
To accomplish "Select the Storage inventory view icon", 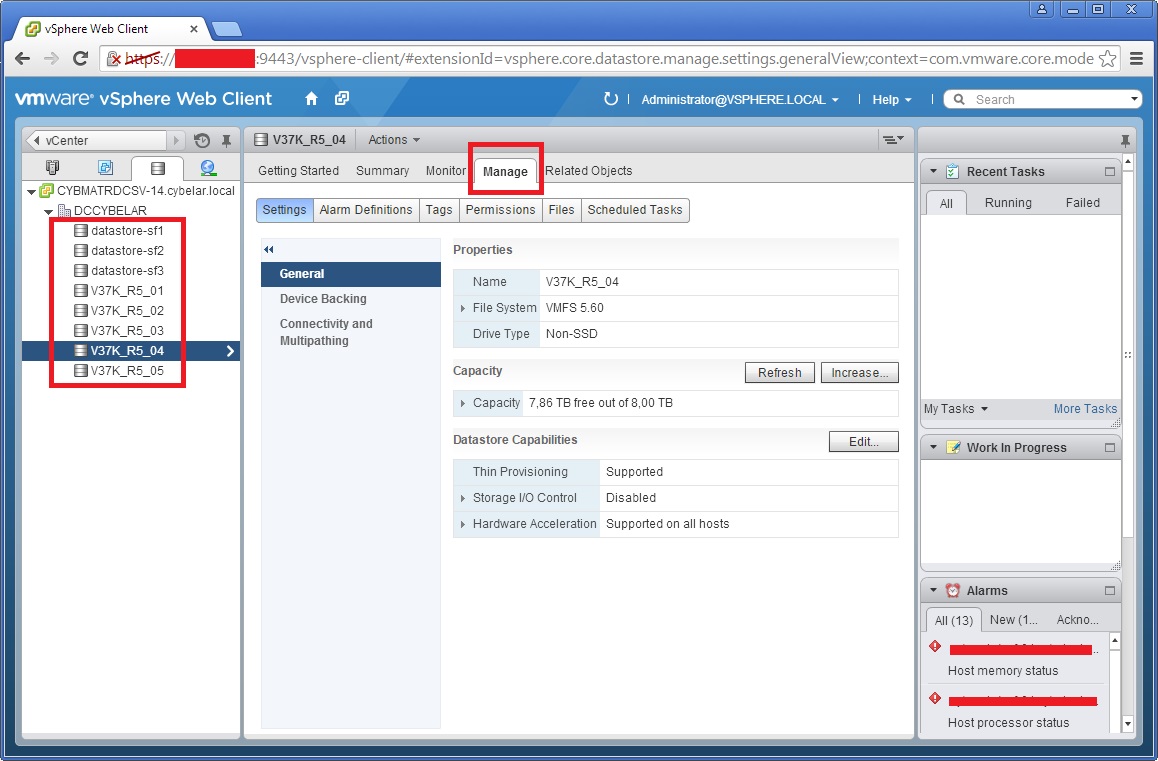I will (157, 168).
